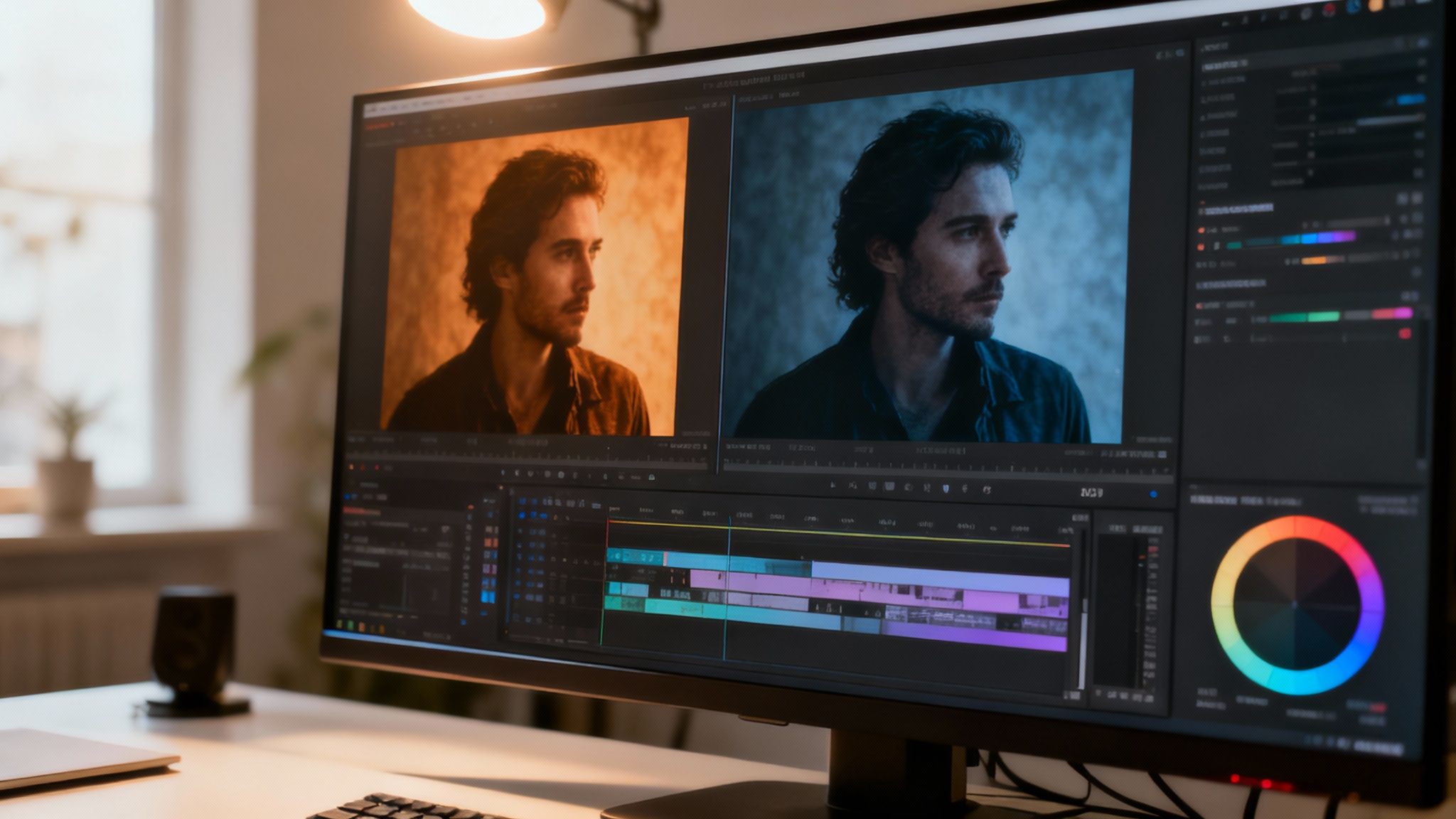1456x819 pixels.
Task: Toggle the blue circle indicator right of the timeline toolbar
Action: 1154,493
